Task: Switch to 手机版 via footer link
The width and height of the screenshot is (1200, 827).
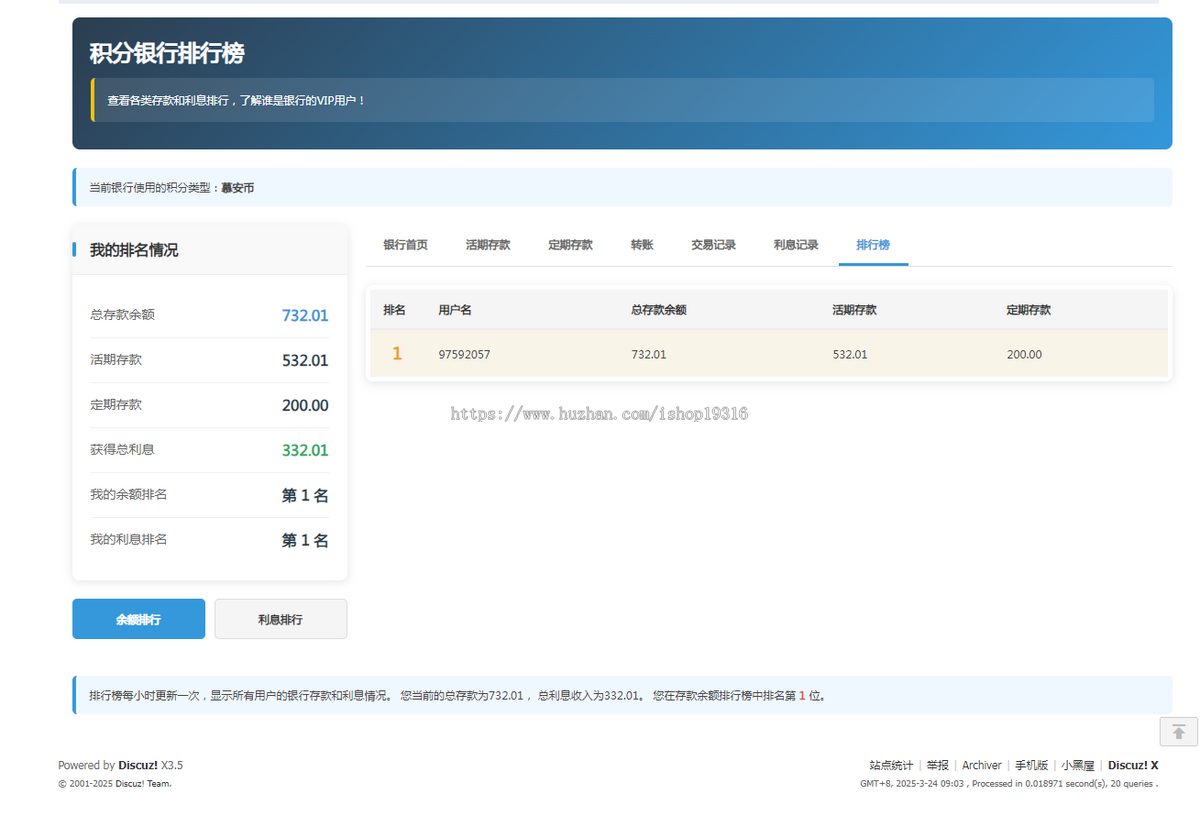Action: tap(1031, 765)
